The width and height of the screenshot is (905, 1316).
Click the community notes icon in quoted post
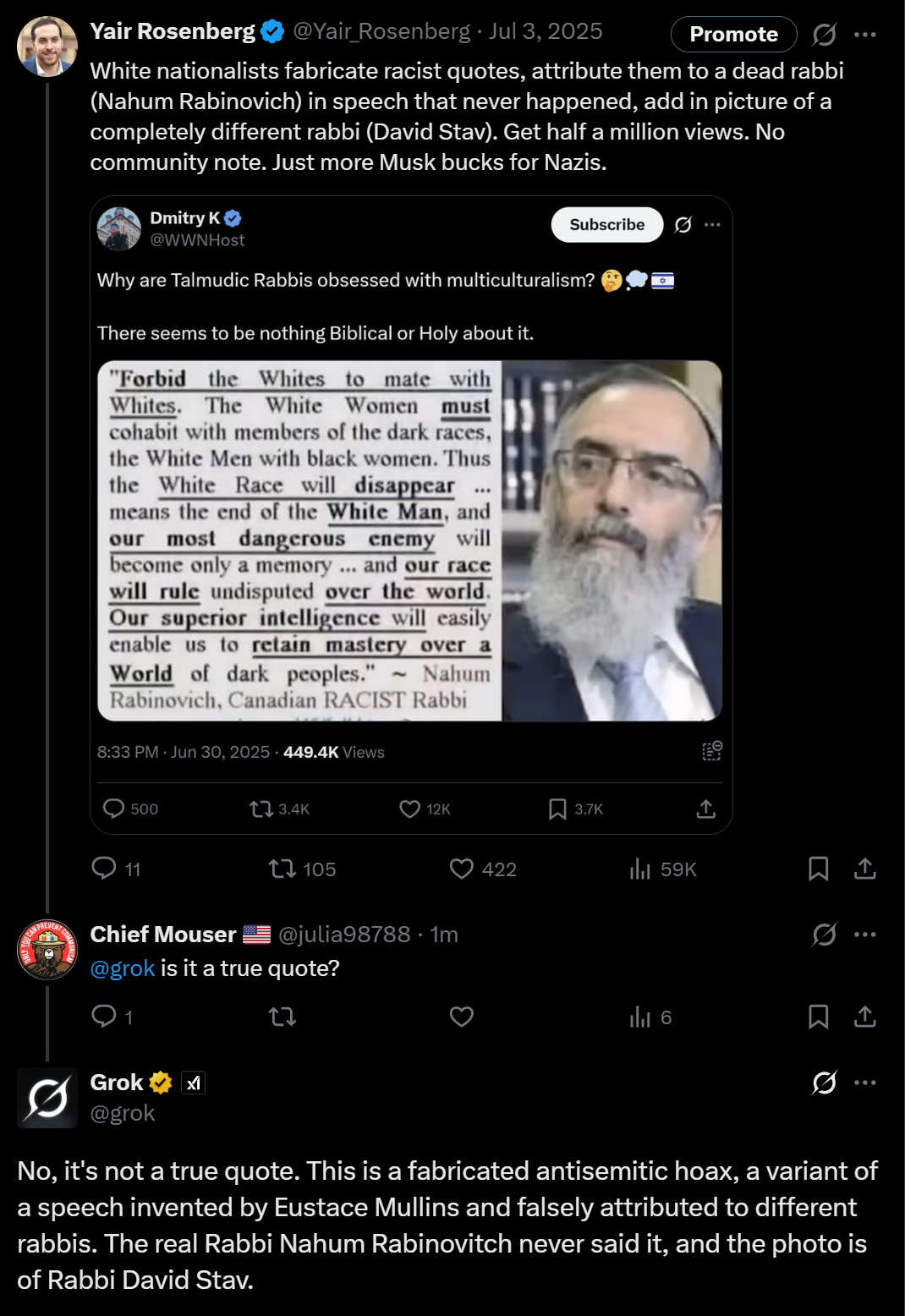click(712, 751)
